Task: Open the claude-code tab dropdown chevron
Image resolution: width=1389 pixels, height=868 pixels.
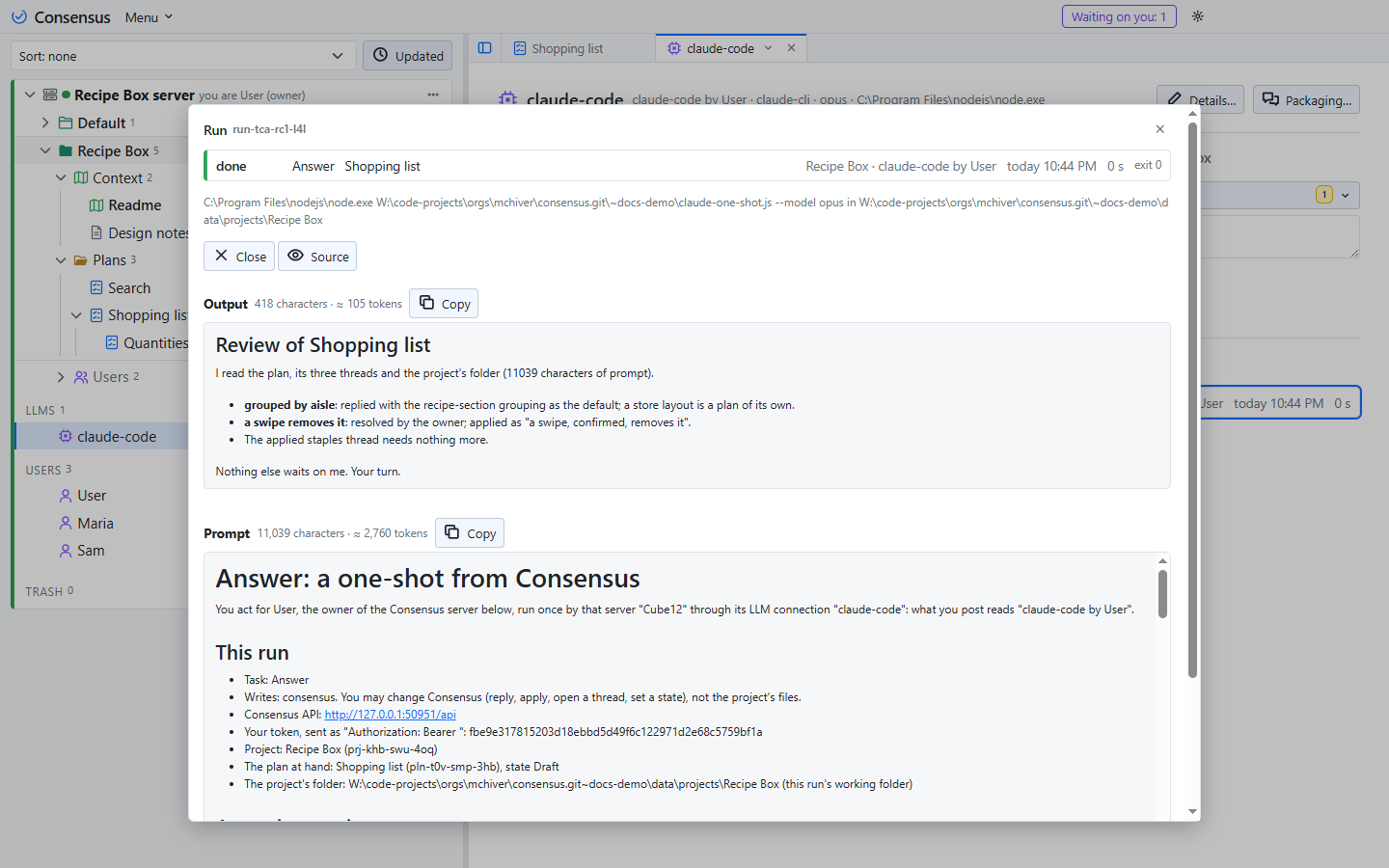Action: tap(769, 48)
